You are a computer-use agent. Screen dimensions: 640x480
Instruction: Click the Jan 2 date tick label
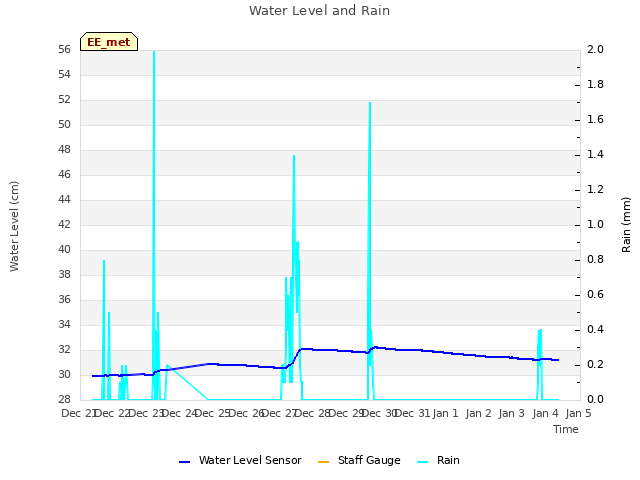pos(478,413)
